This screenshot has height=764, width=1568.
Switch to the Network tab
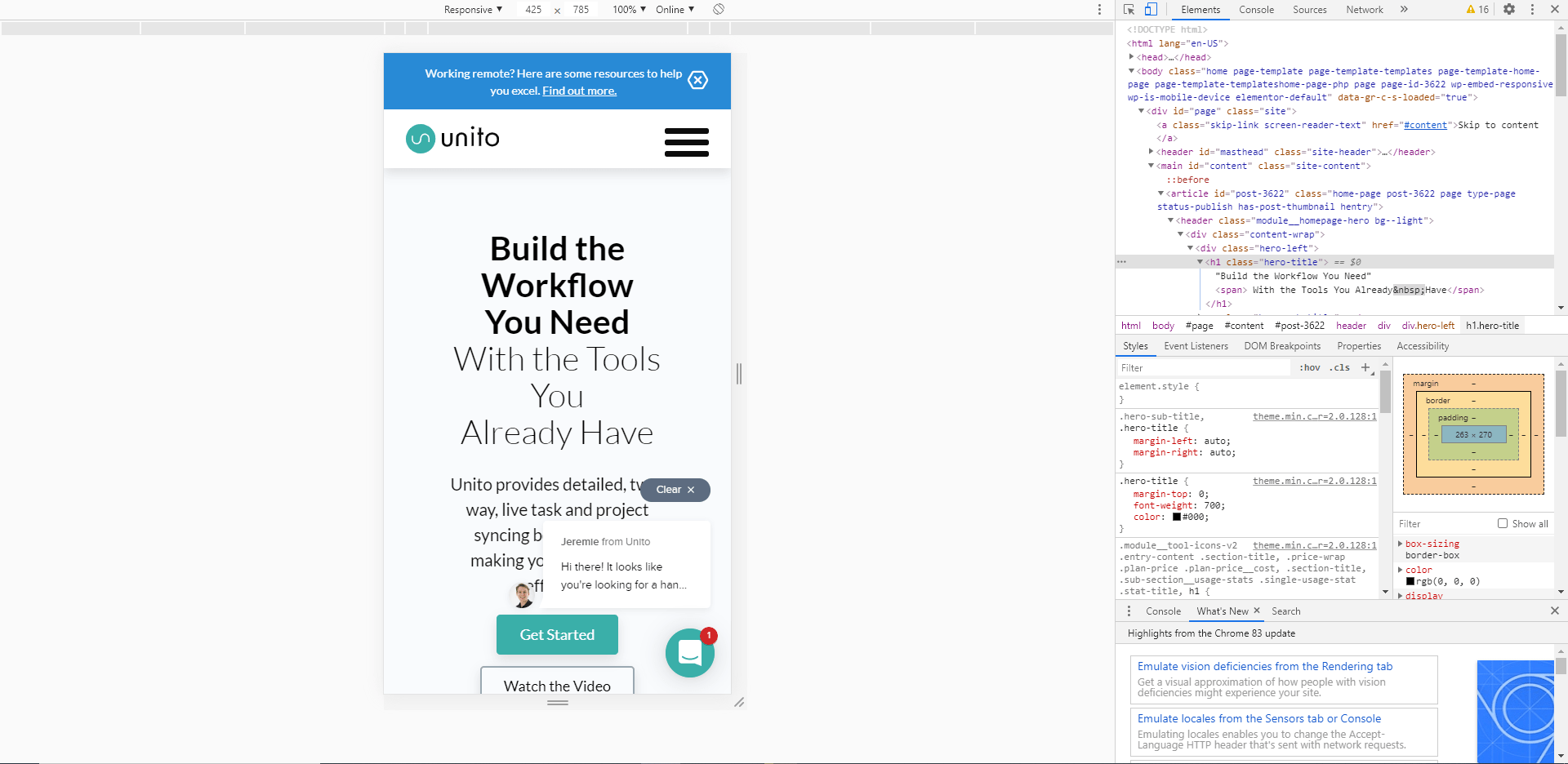click(1364, 9)
